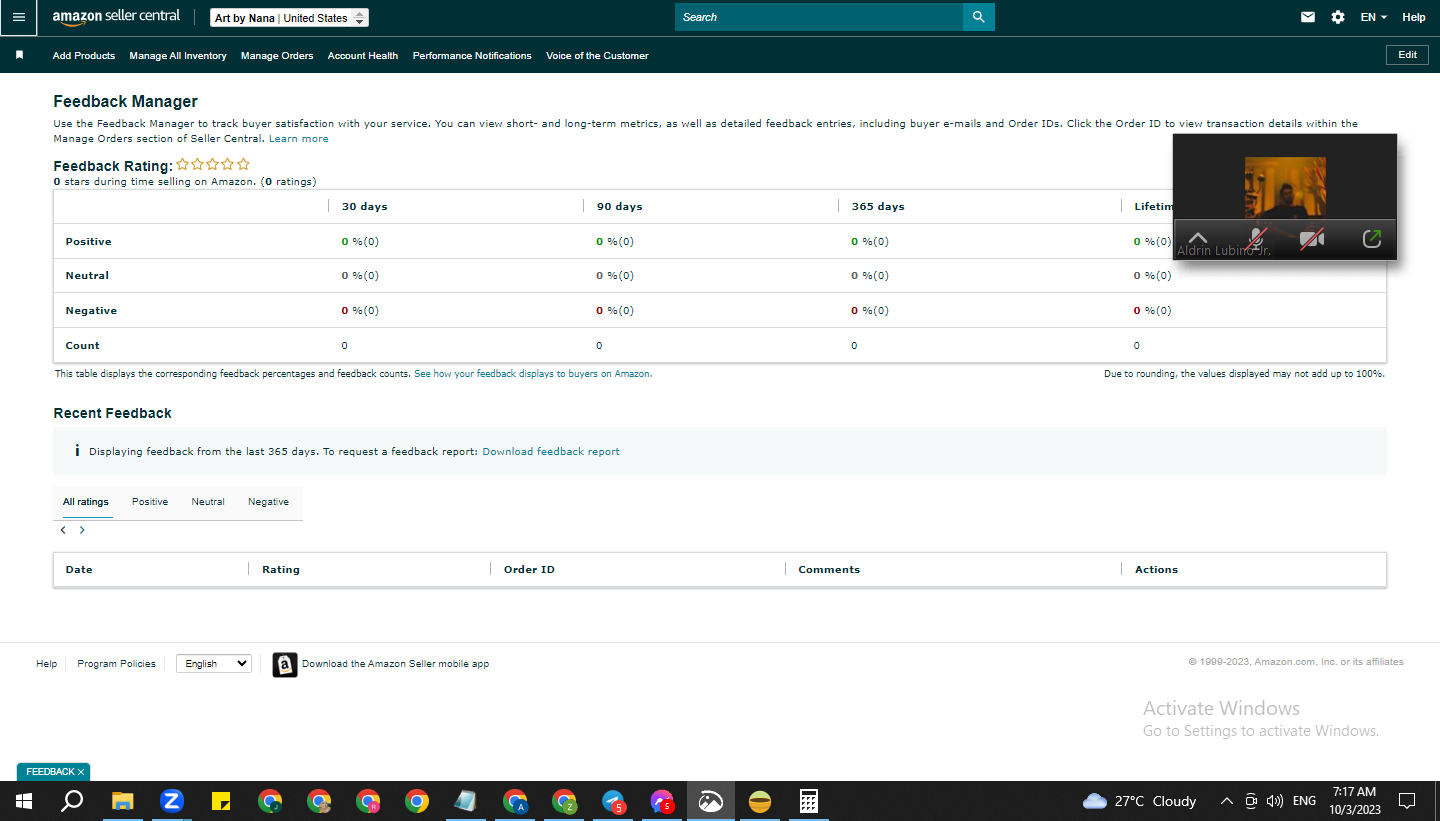The height and width of the screenshot is (821, 1440).
Task: Open 'See how your feedback displays' link
Action: click(533, 374)
